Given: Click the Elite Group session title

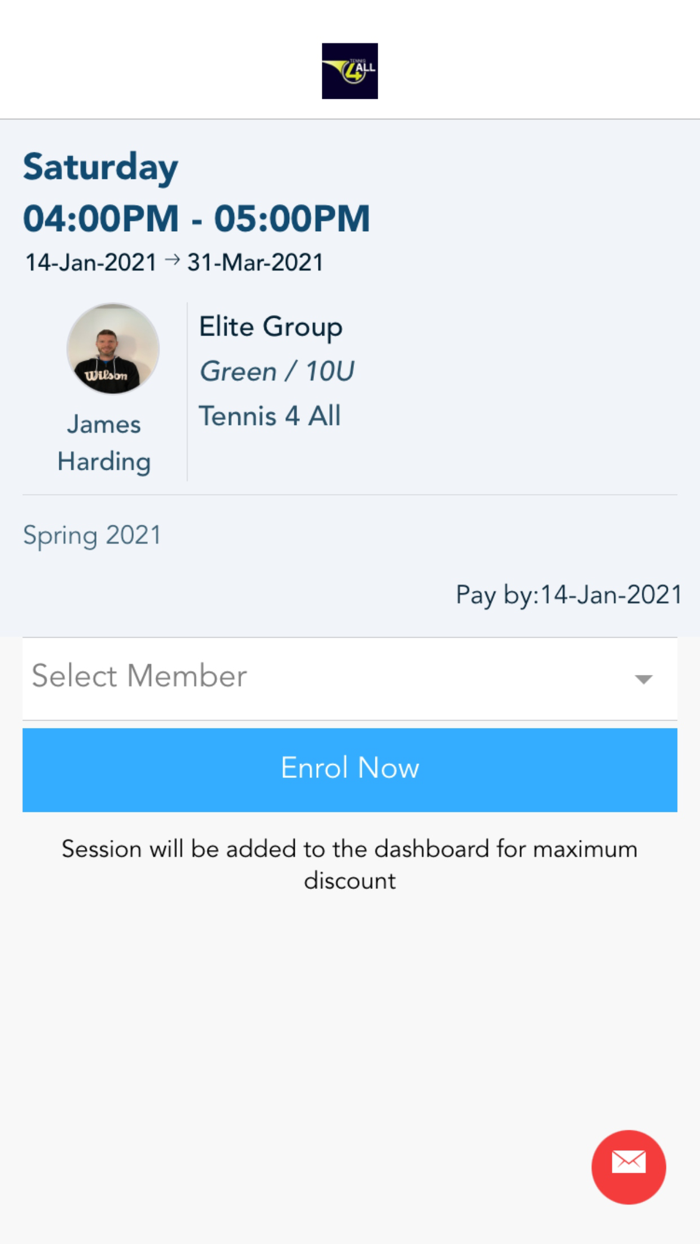Looking at the screenshot, I should click(271, 326).
